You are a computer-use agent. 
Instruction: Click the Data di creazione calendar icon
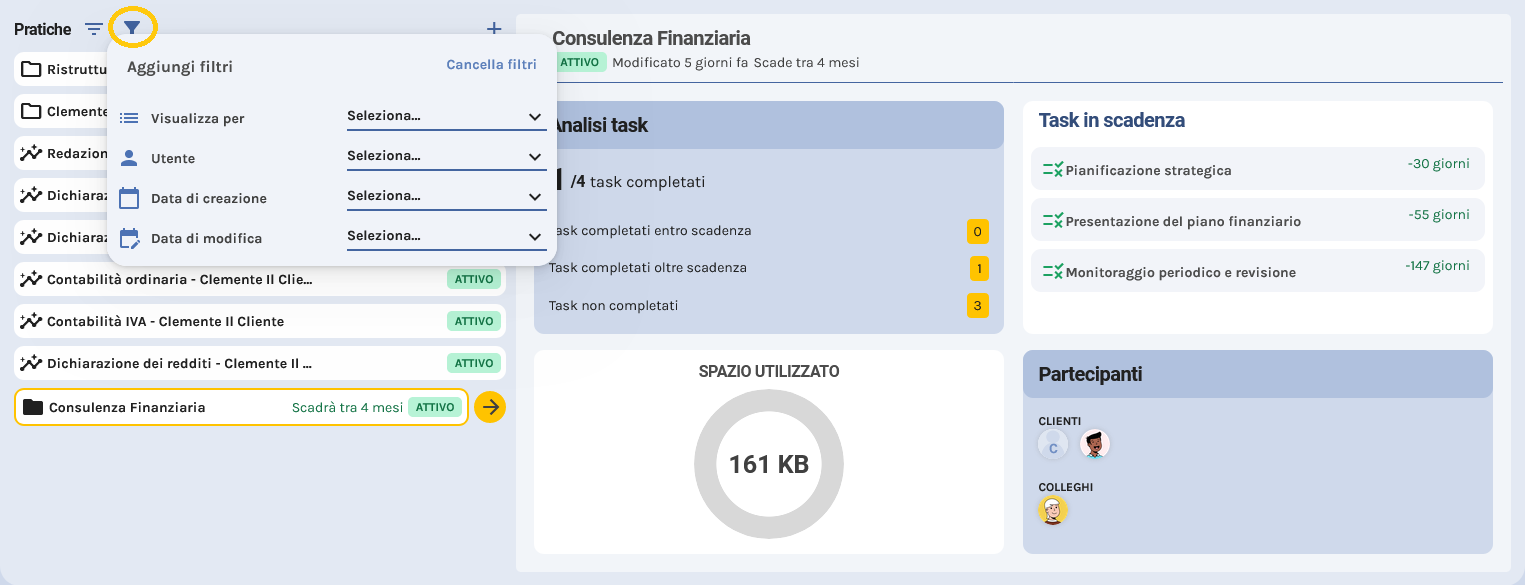(x=129, y=197)
